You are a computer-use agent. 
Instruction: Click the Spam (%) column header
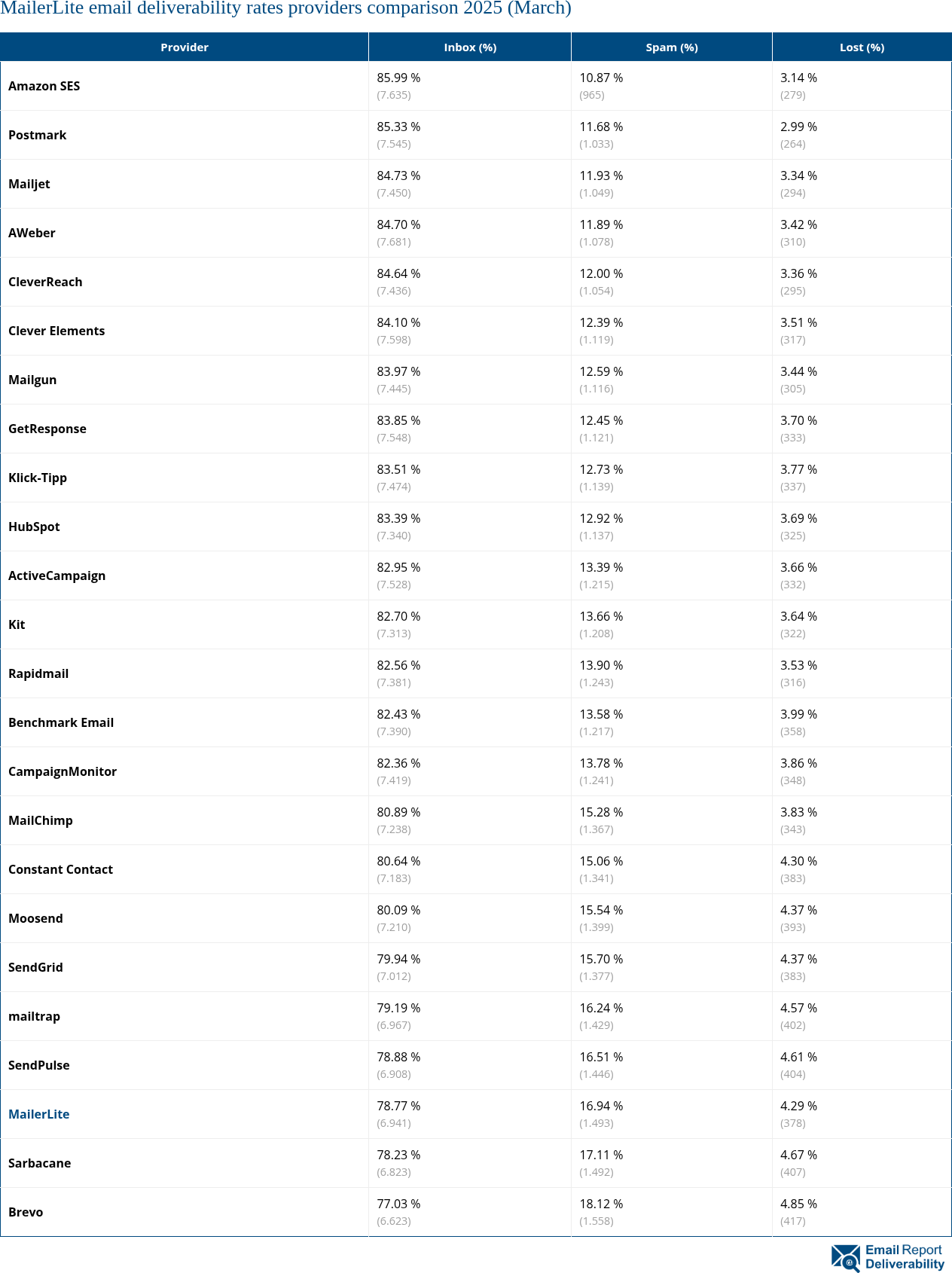point(672,47)
